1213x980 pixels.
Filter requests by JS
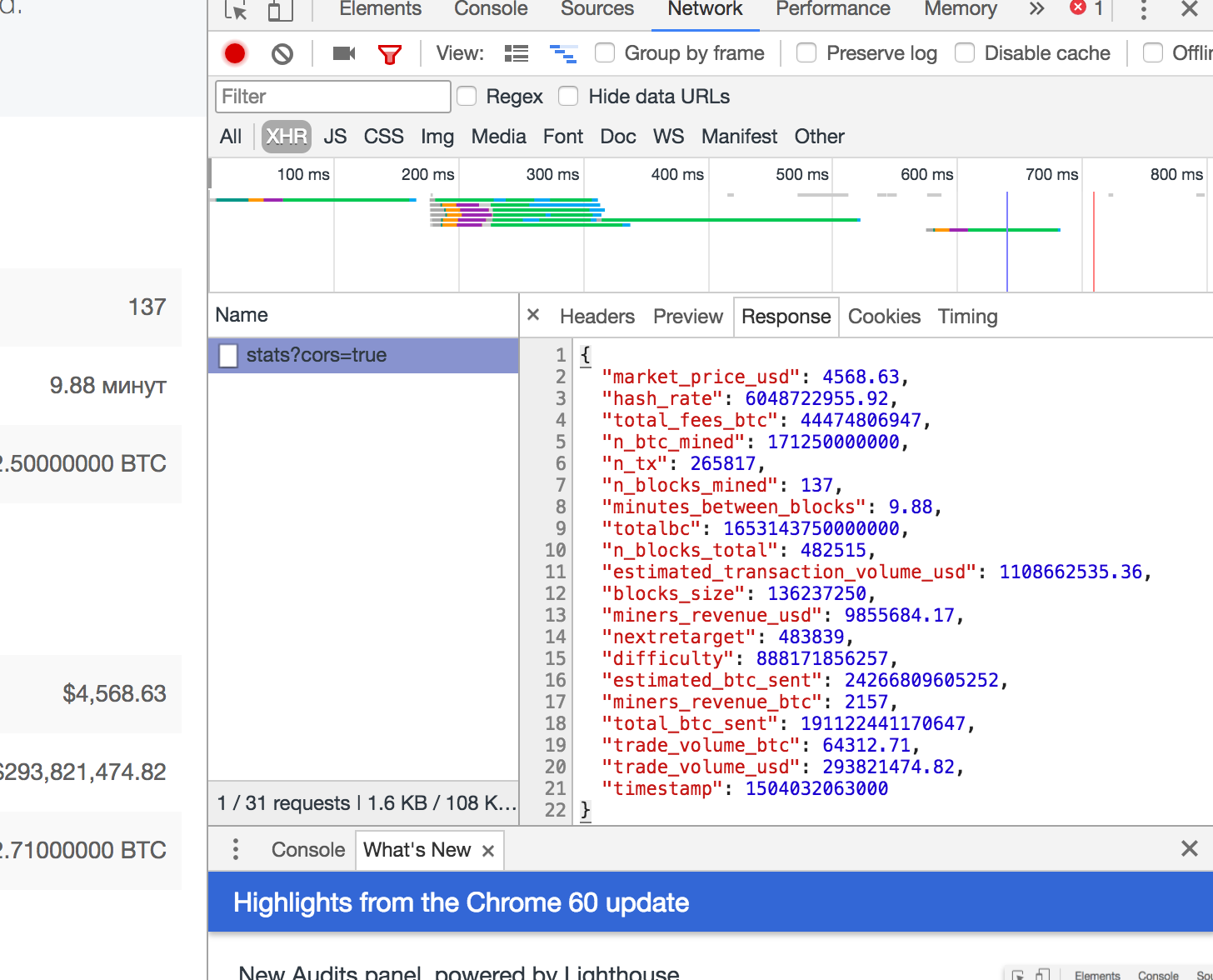tap(335, 137)
